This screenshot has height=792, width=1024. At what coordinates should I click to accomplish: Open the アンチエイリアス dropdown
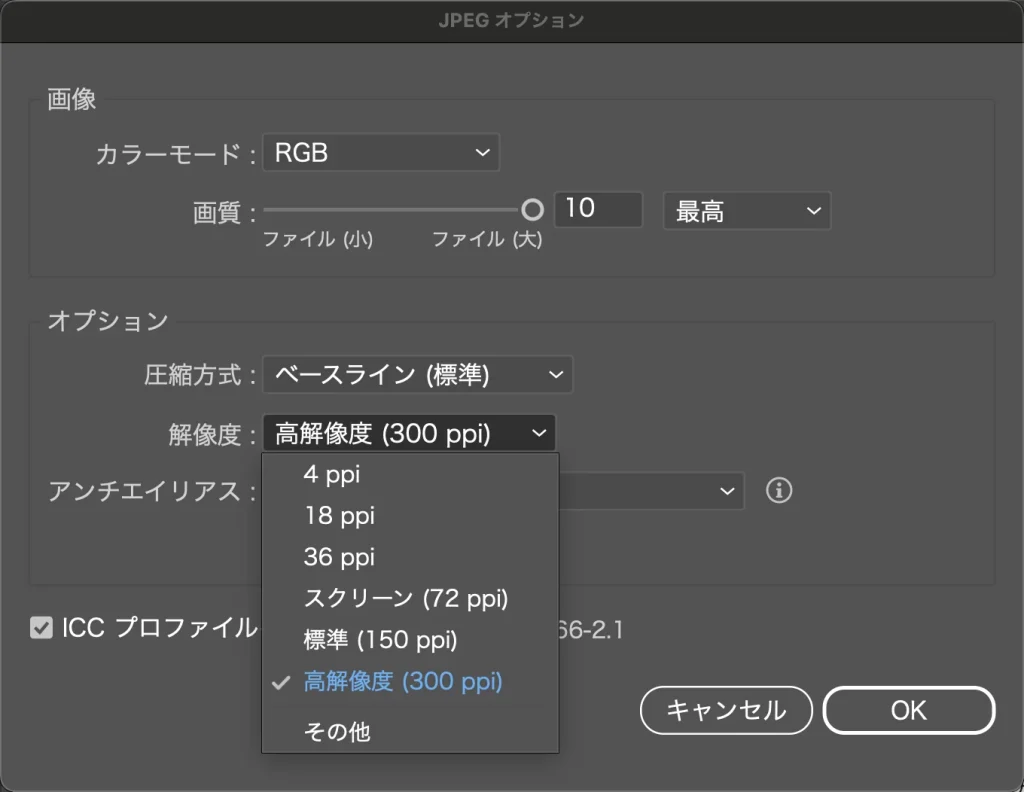point(652,490)
